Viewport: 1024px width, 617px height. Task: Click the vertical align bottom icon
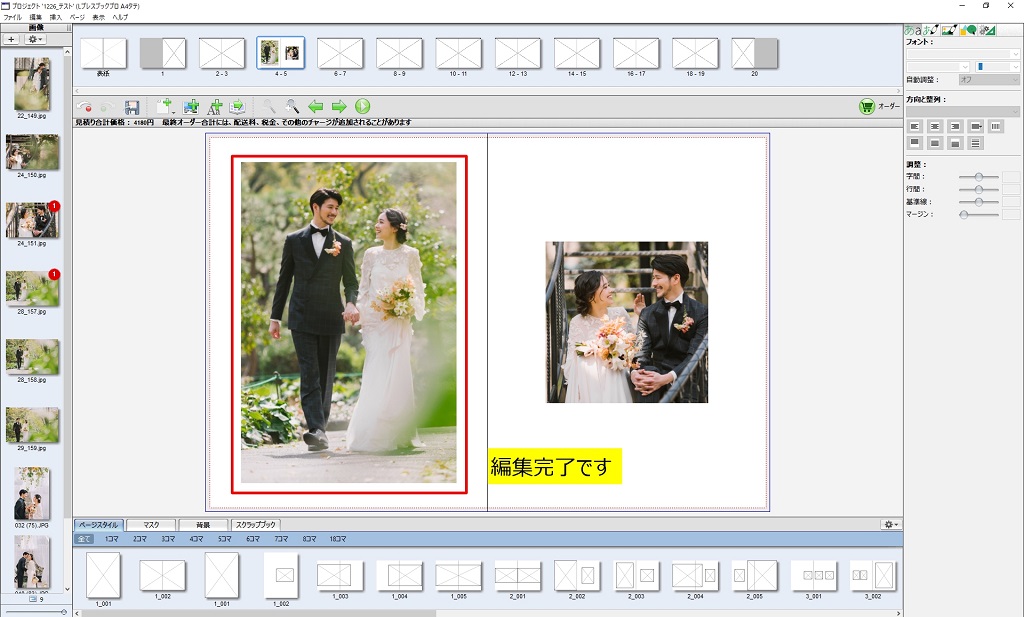pyautogui.click(x=955, y=143)
